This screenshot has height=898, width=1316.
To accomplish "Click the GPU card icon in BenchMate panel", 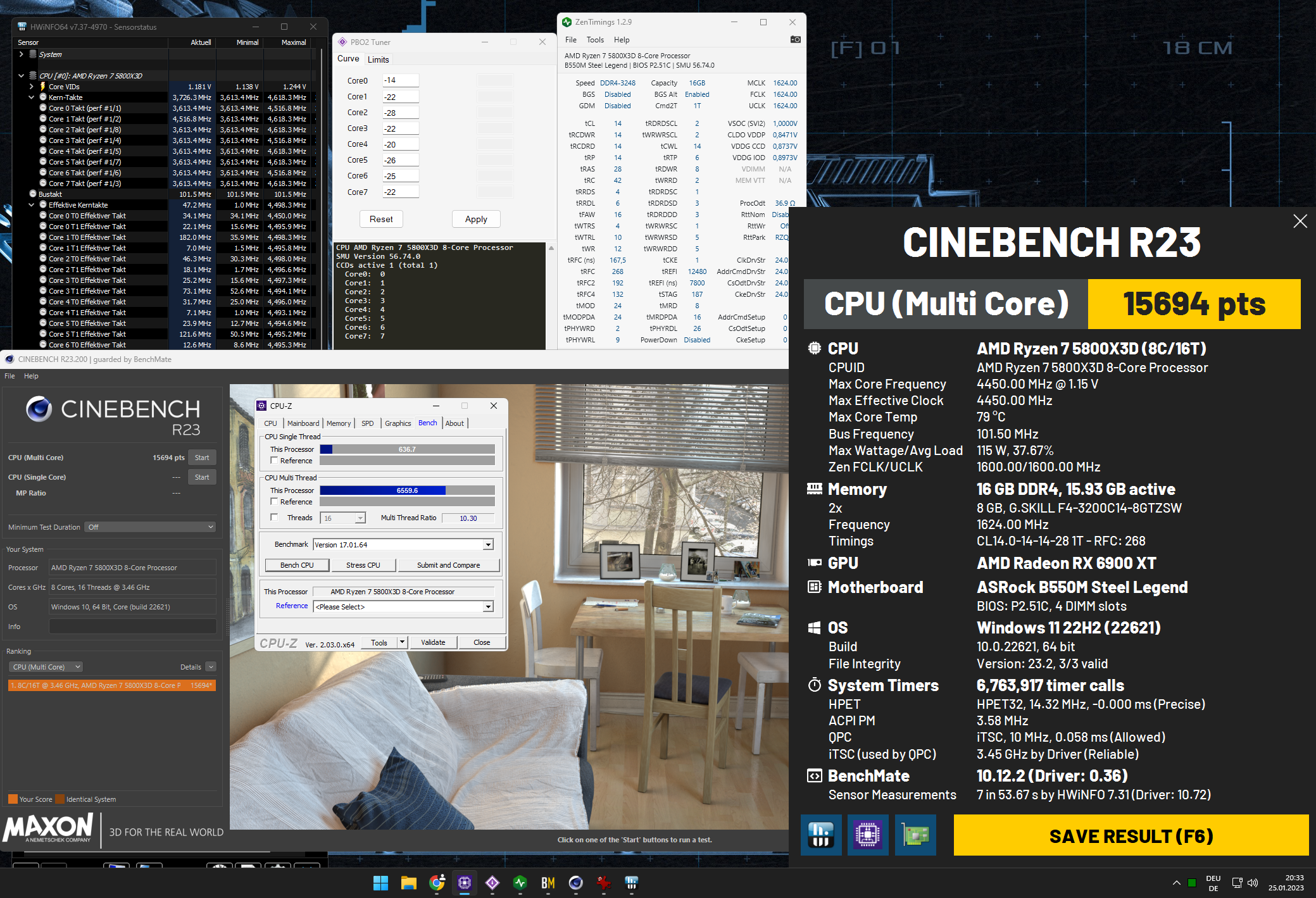I will [x=915, y=835].
